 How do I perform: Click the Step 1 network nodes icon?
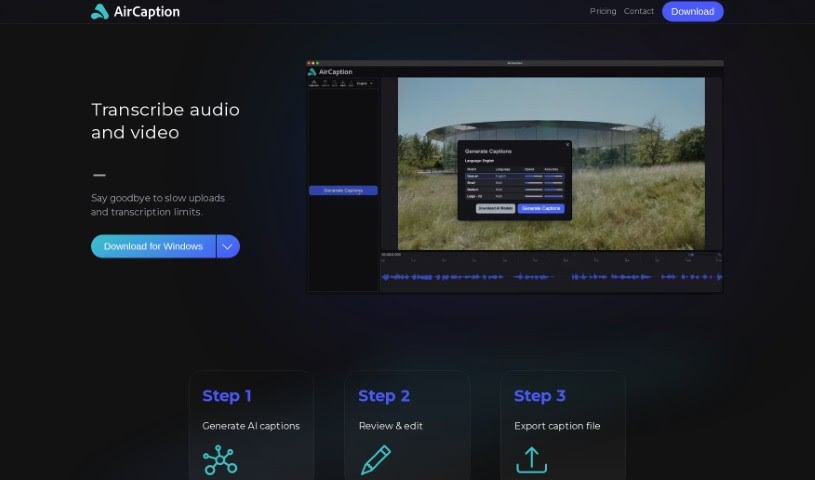click(x=220, y=460)
